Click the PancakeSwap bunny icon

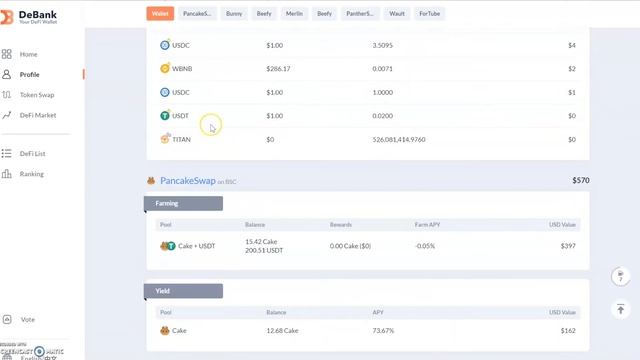[151, 181]
